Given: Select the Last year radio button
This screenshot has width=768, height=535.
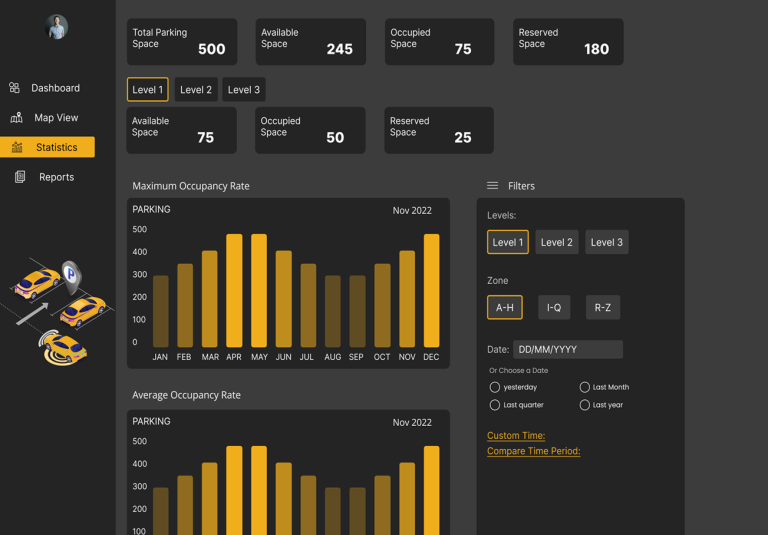Looking at the screenshot, I should (584, 405).
